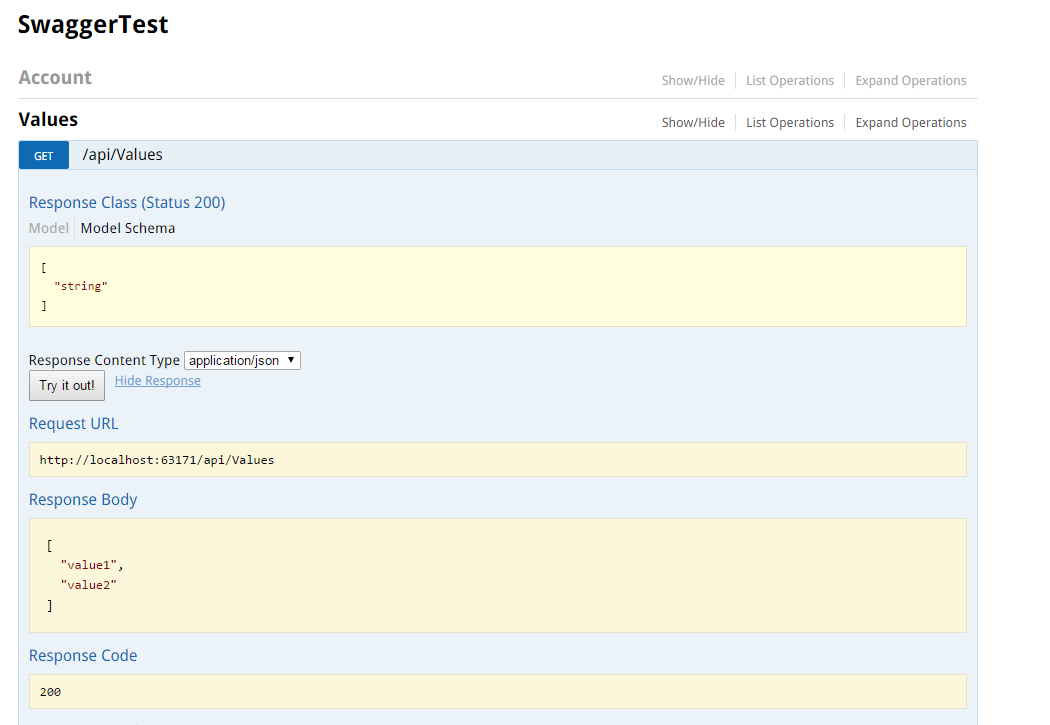This screenshot has height=725, width=1050.
Task: Click the "string" model schema value
Action: pos(81,287)
